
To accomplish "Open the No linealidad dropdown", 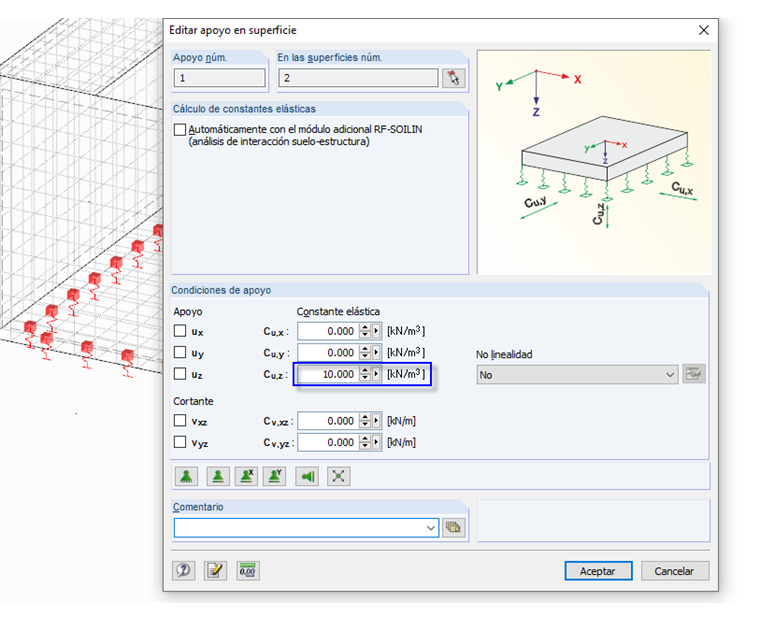I will click(577, 375).
